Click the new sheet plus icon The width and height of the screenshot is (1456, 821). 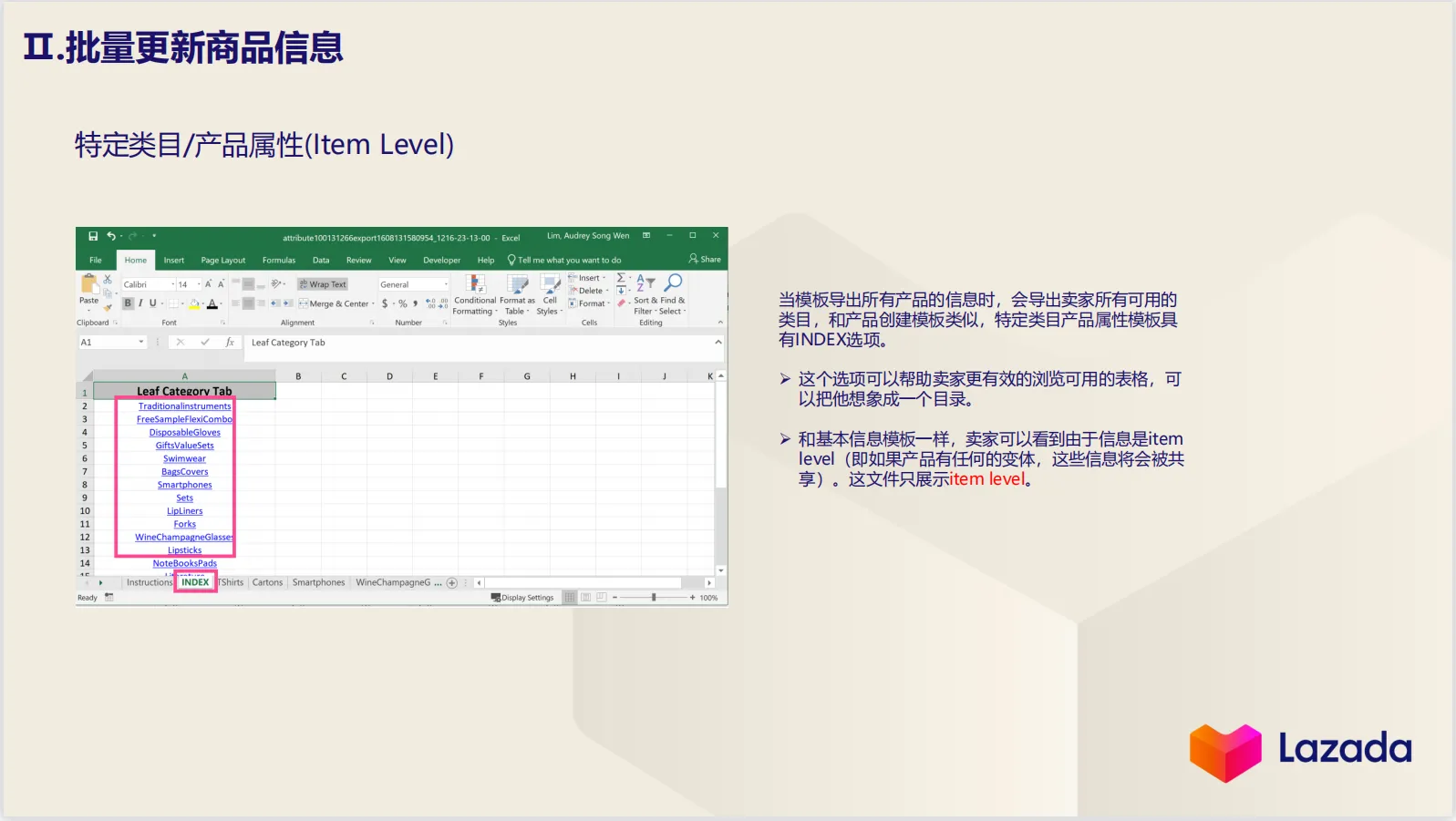pos(452,583)
